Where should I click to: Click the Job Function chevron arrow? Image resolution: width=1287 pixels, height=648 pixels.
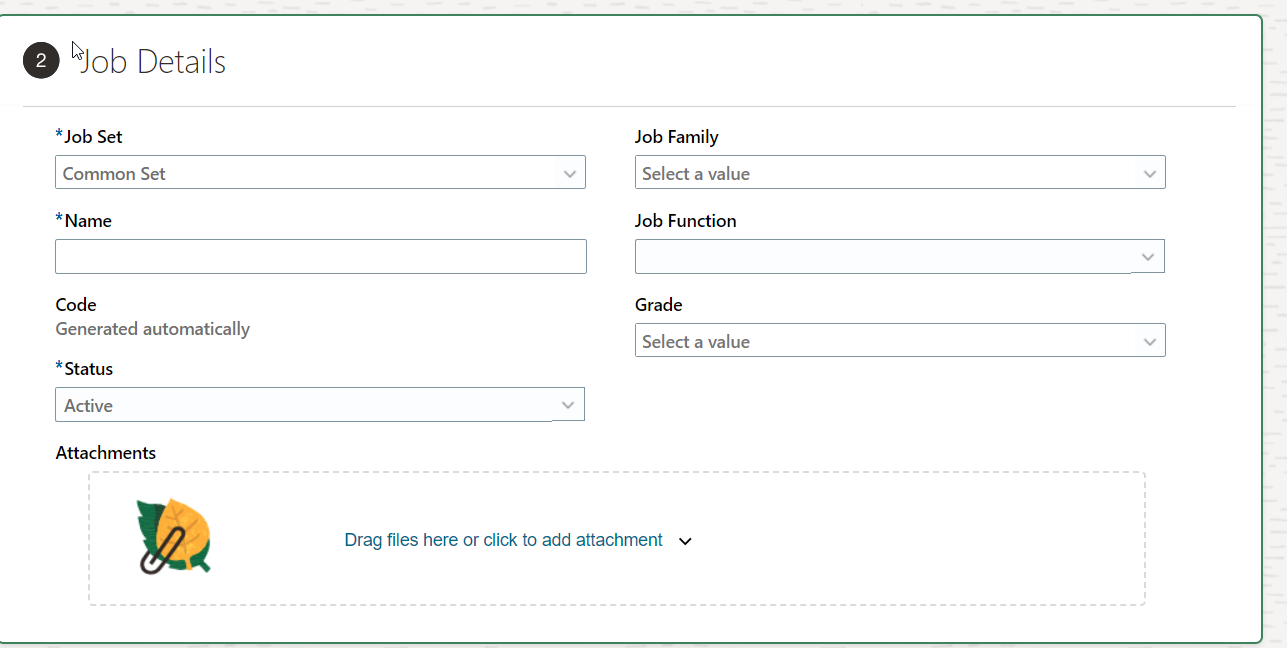pyautogui.click(x=1148, y=257)
